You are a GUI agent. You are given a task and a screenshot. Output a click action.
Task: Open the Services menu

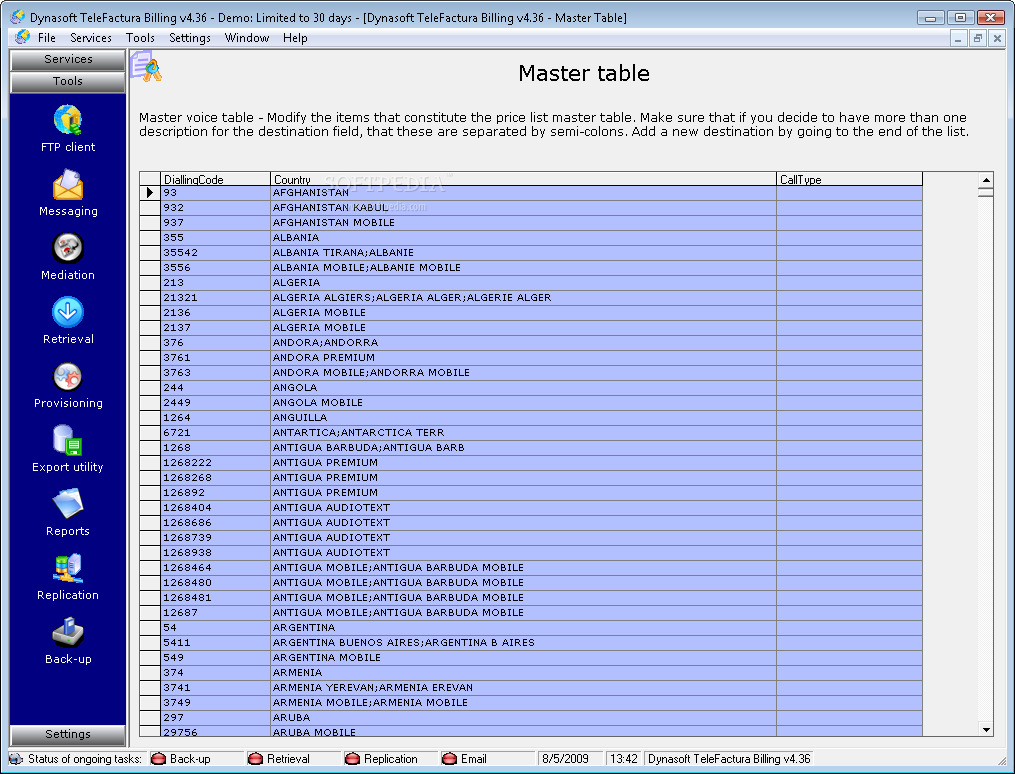[91, 38]
